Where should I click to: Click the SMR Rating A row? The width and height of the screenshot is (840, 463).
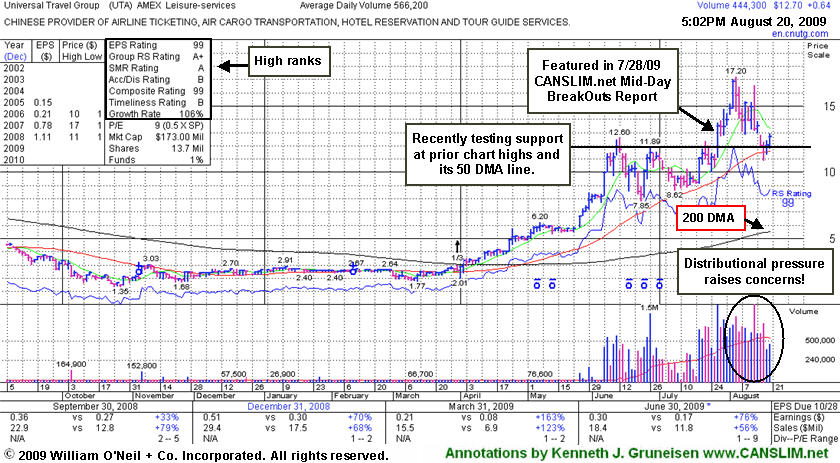click(x=156, y=68)
